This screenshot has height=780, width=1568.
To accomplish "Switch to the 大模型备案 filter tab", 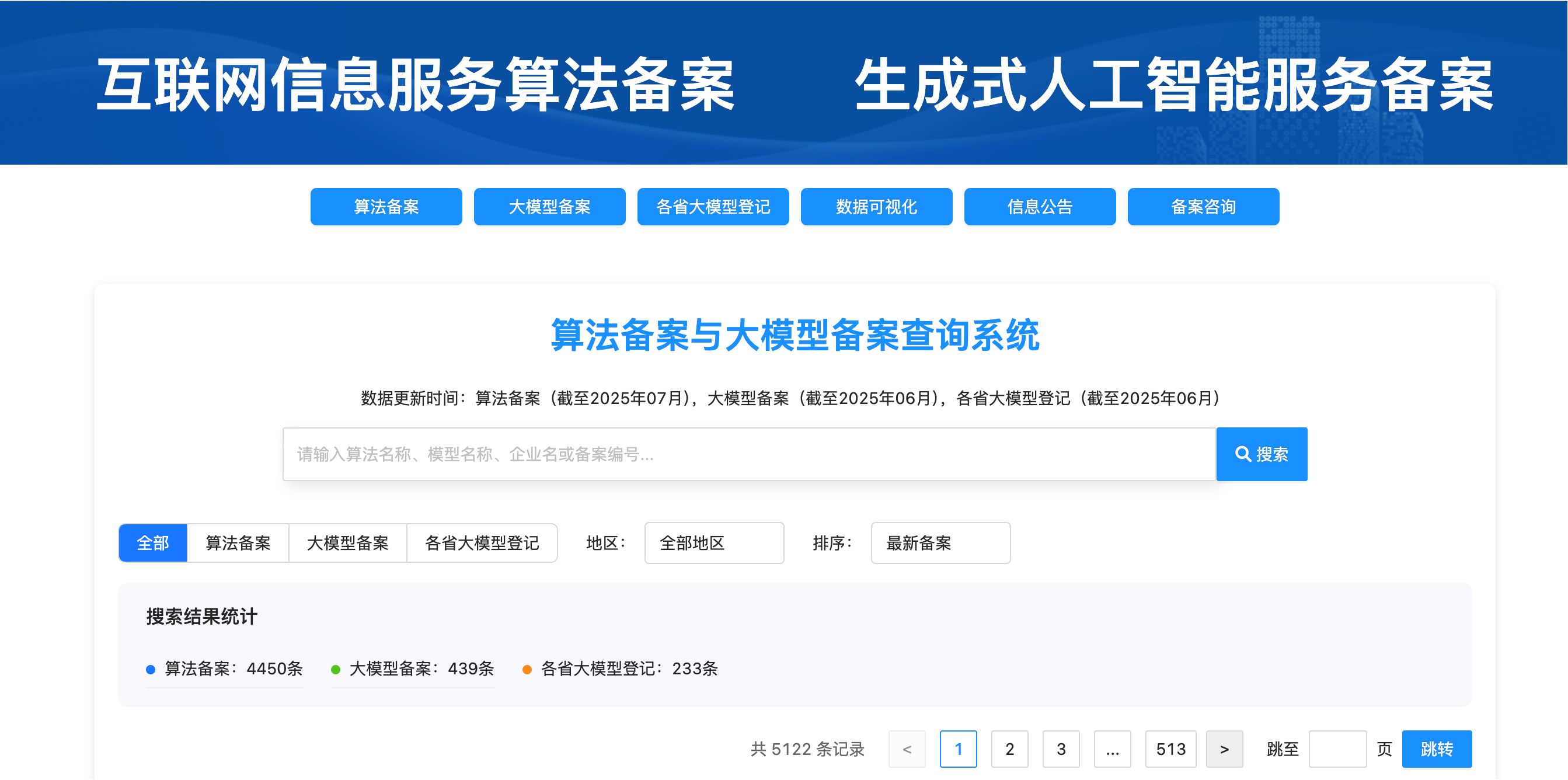I will [347, 542].
